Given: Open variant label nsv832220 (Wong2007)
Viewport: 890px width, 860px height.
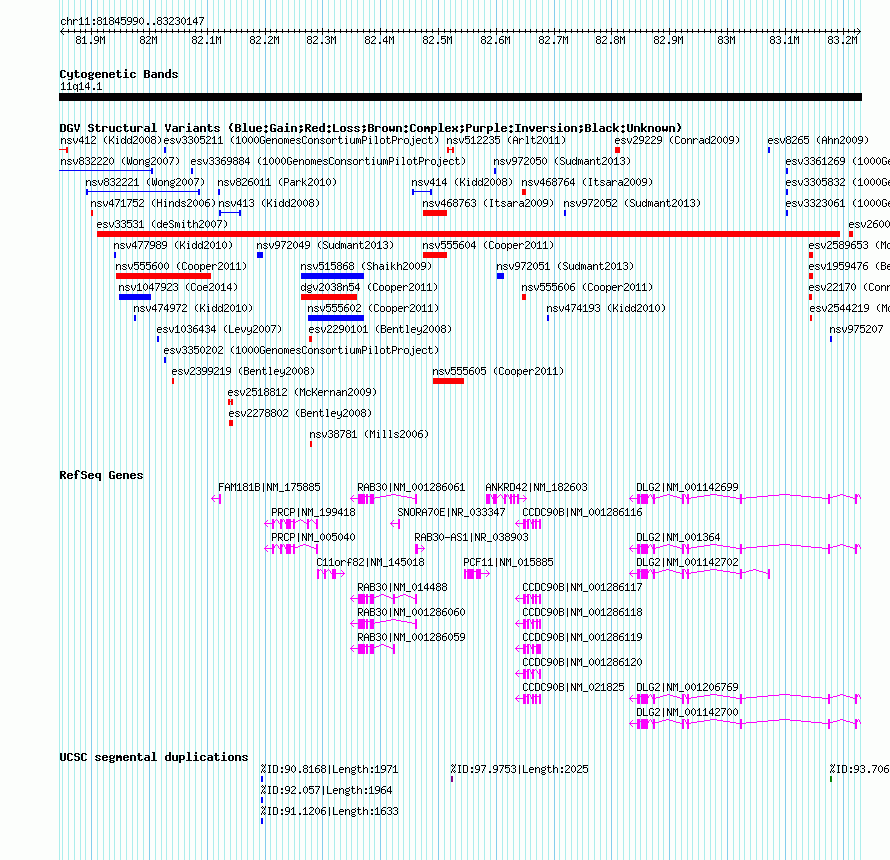Looking at the screenshot, I should (x=120, y=161).
